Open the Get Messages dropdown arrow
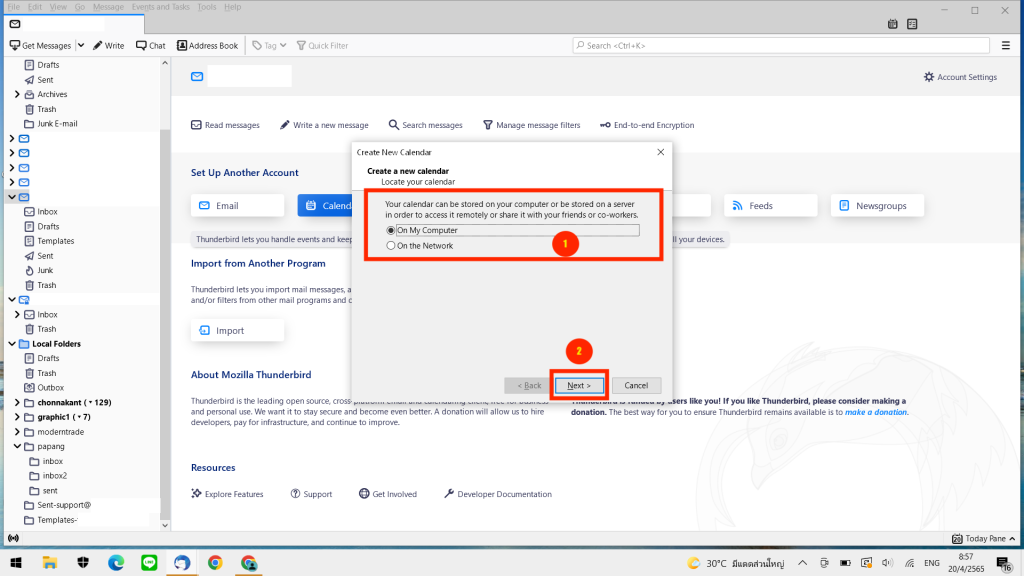The height and width of the screenshot is (576, 1024). 81,45
